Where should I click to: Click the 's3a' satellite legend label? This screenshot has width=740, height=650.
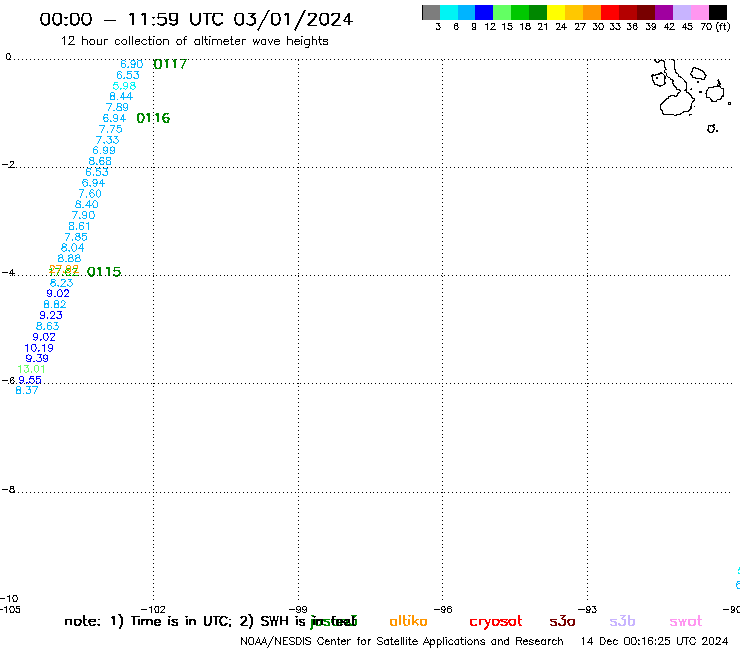pyautogui.click(x=562, y=621)
